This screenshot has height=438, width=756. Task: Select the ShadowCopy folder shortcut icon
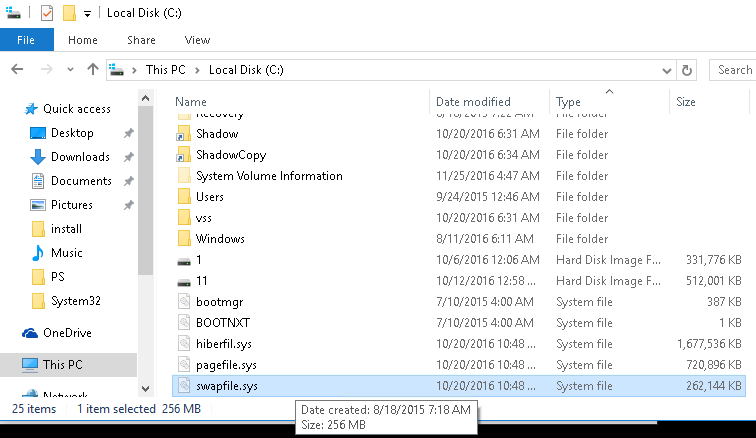point(184,155)
